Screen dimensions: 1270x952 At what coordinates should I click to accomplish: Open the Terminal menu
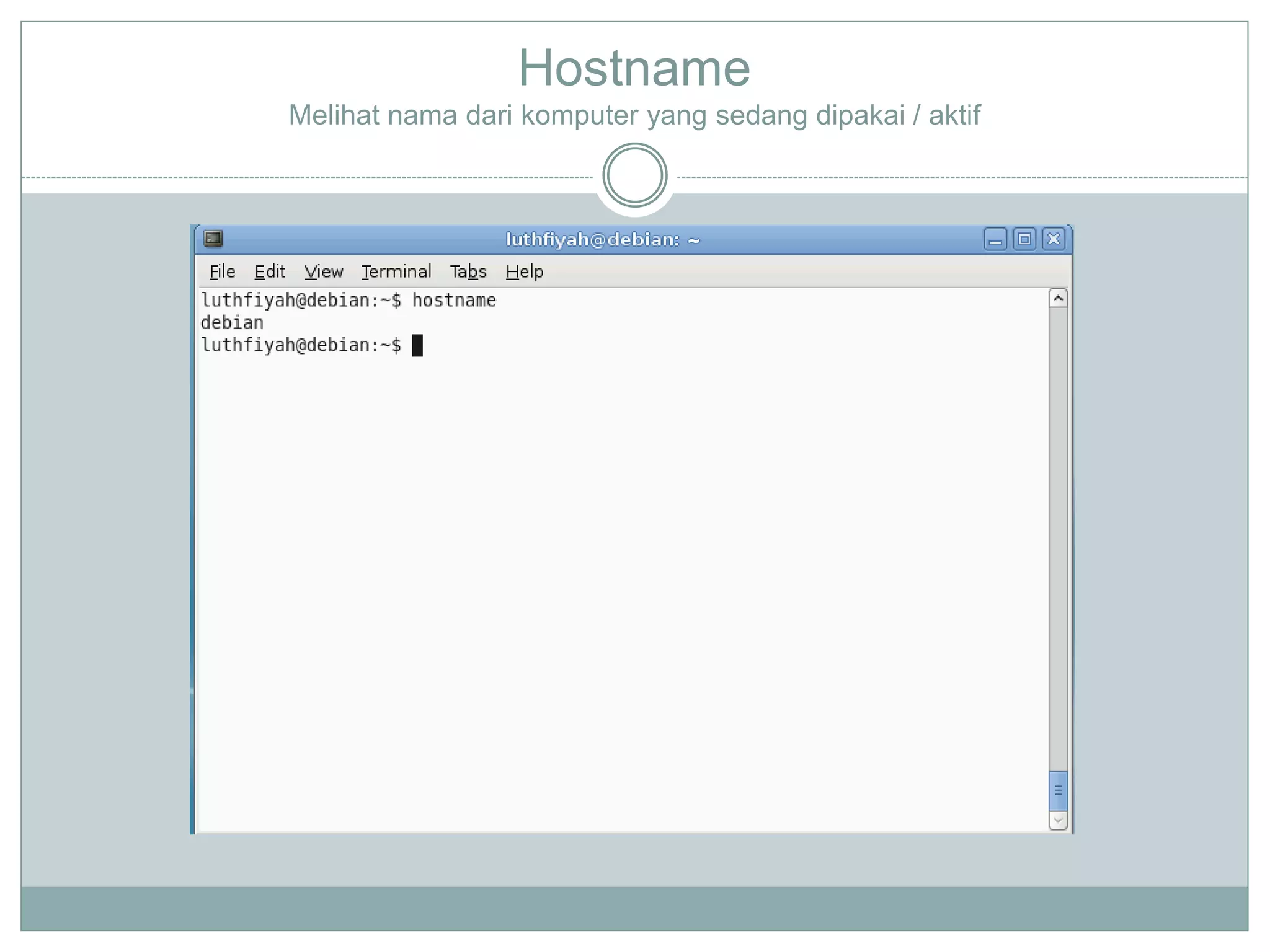[396, 271]
